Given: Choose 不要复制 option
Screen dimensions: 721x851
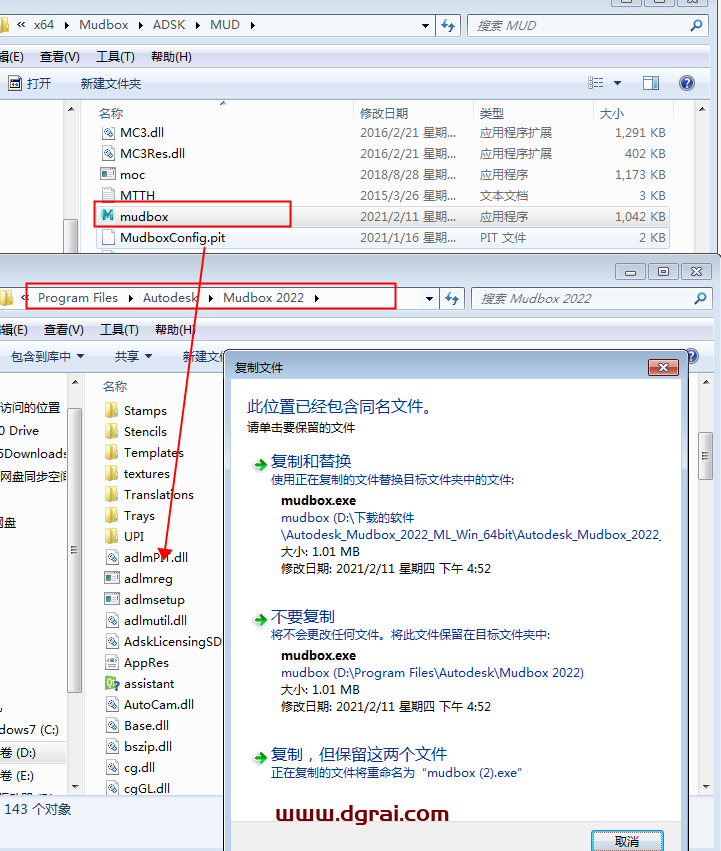Looking at the screenshot, I should pos(302,617).
